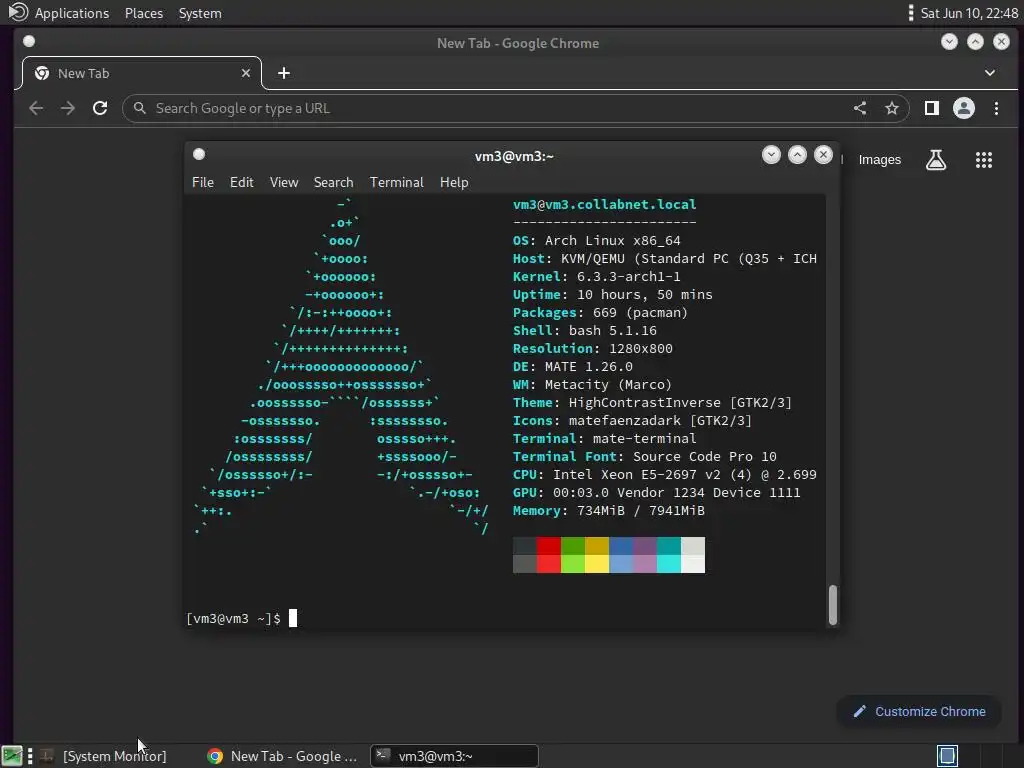The image size is (1024, 768).
Task: Open the Chrome profile avatar
Action: tap(964, 108)
